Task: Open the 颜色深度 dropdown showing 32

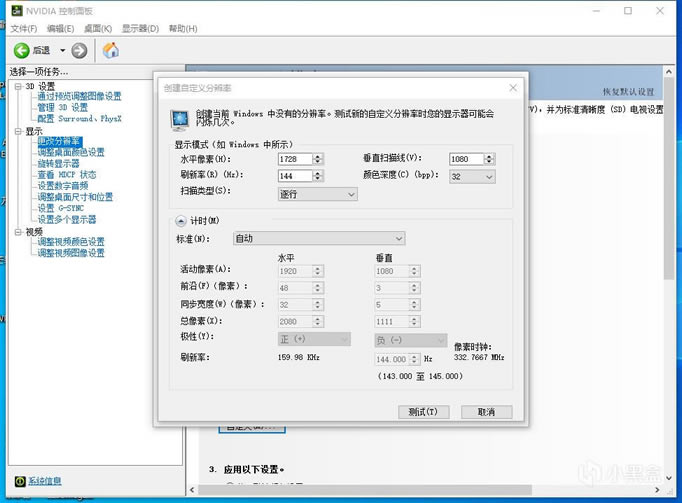Action: tap(472, 177)
